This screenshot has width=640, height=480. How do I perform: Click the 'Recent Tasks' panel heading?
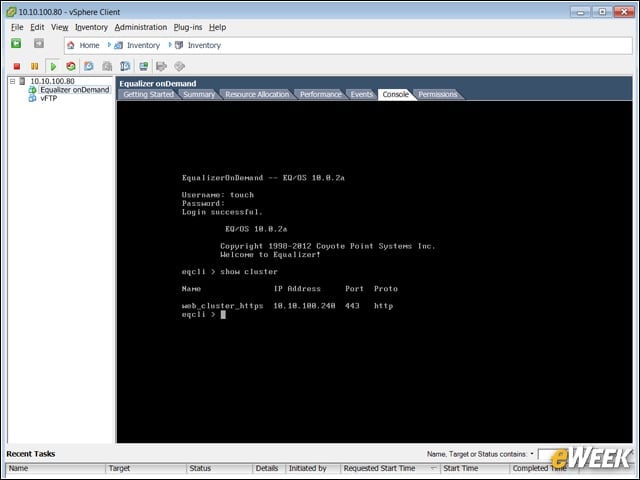coord(31,454)
